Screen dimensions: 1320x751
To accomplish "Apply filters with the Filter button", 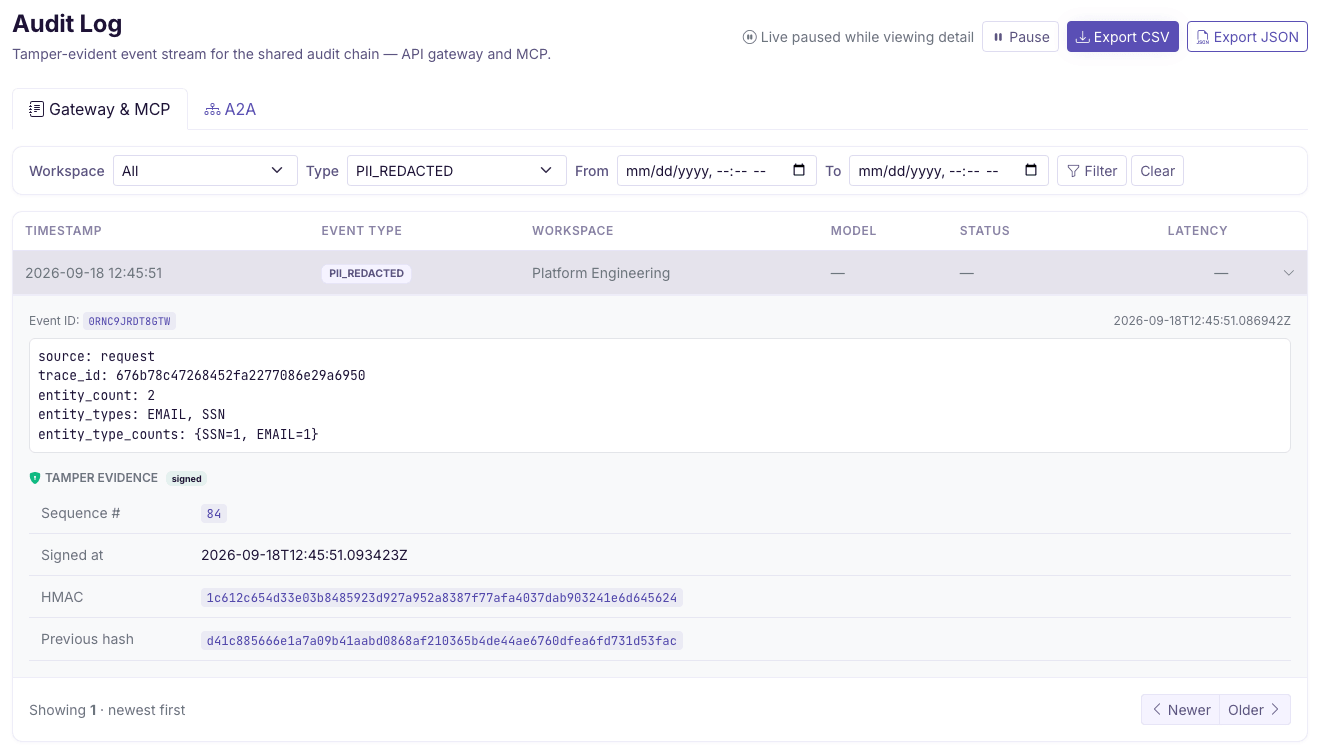I will [x=1092, y=171].
